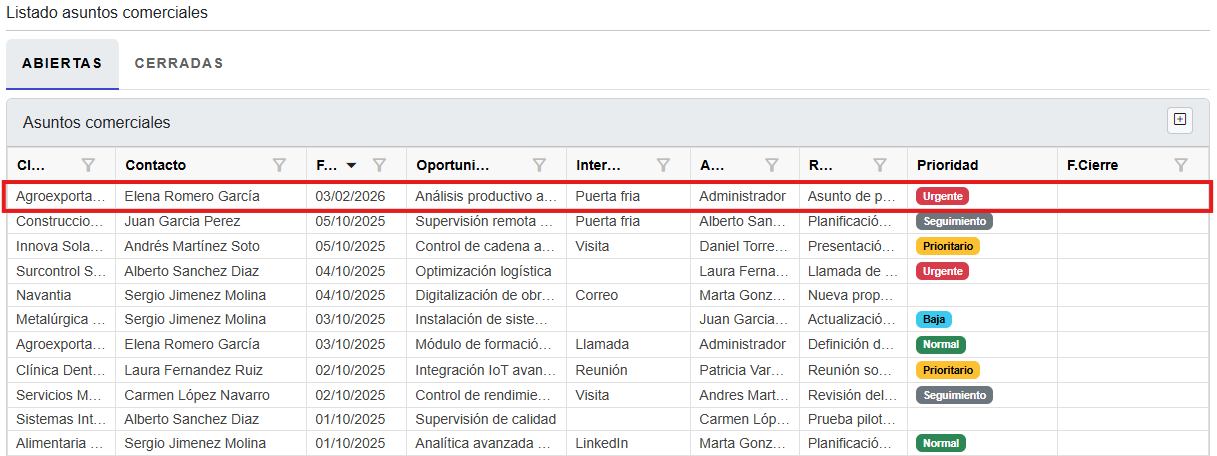Click the add new record icon in Asuntos comerciales header
Screen dimensions: 1217x456
(x=1180, y=120)
